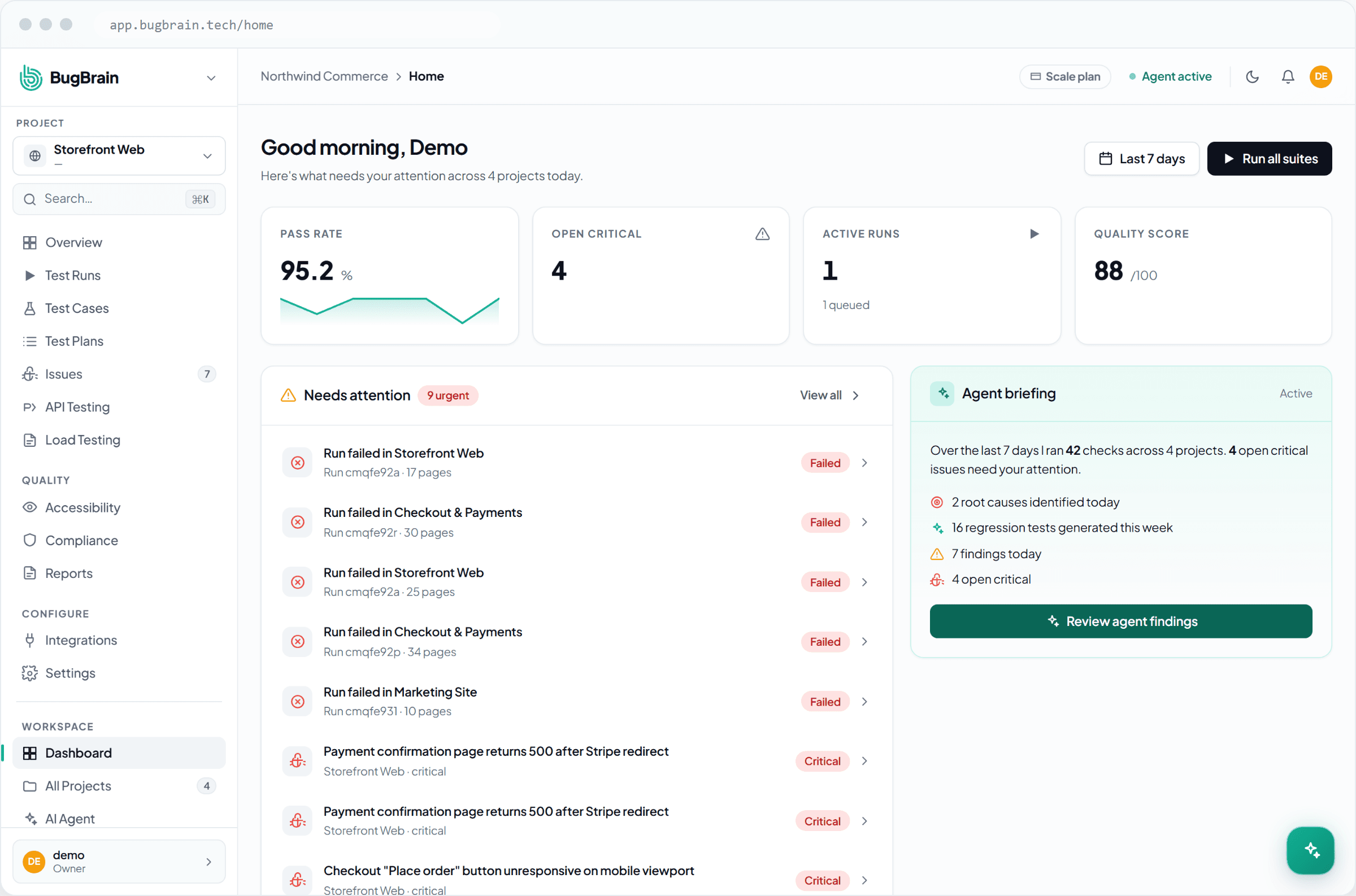Click bug icon on Place order issue

[297, 881]
